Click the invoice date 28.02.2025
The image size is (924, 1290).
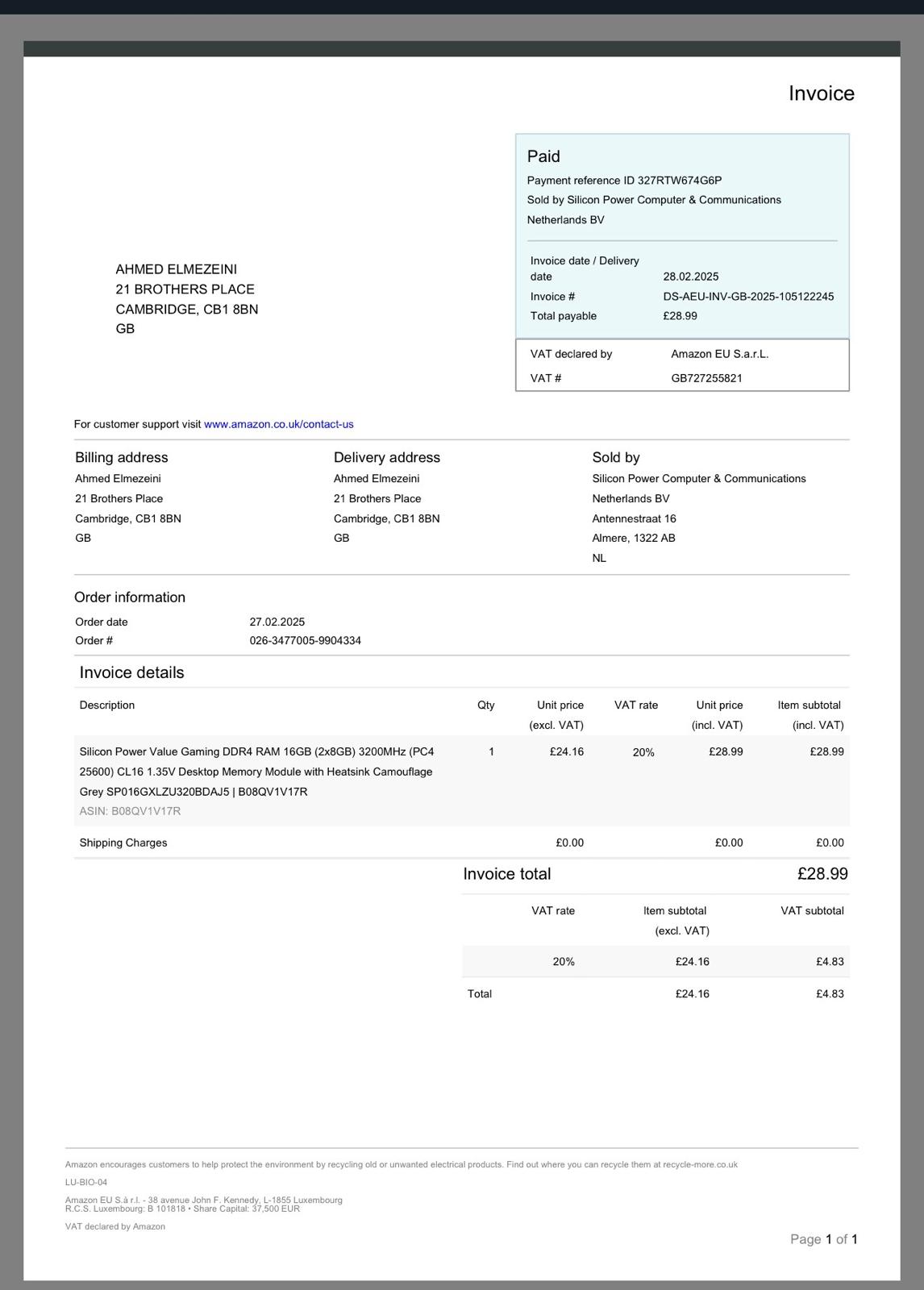690,277
